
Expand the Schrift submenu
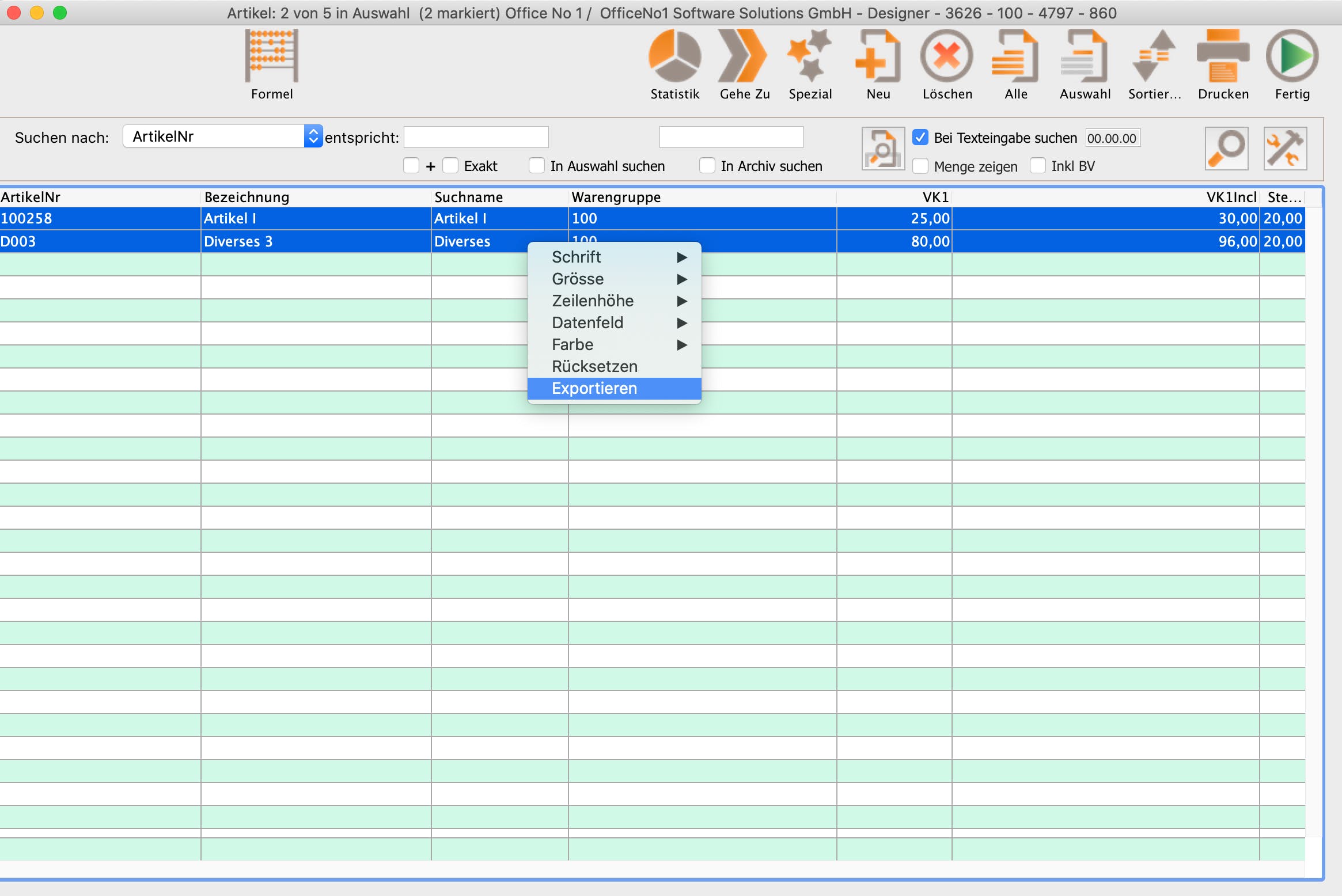click(615, 257)
